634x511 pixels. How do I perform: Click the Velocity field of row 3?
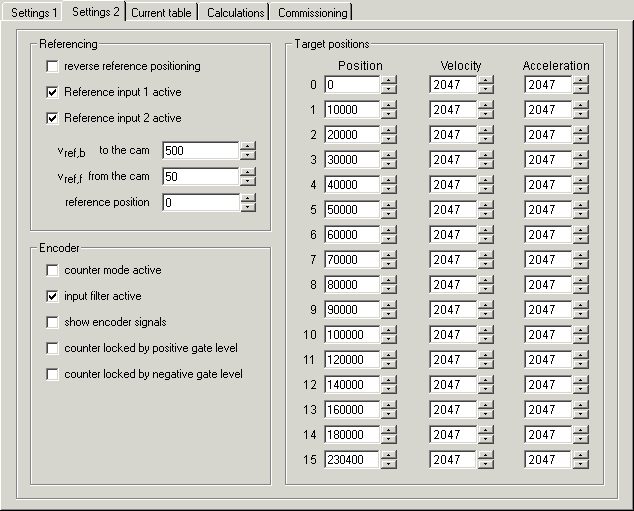[453, 160]
